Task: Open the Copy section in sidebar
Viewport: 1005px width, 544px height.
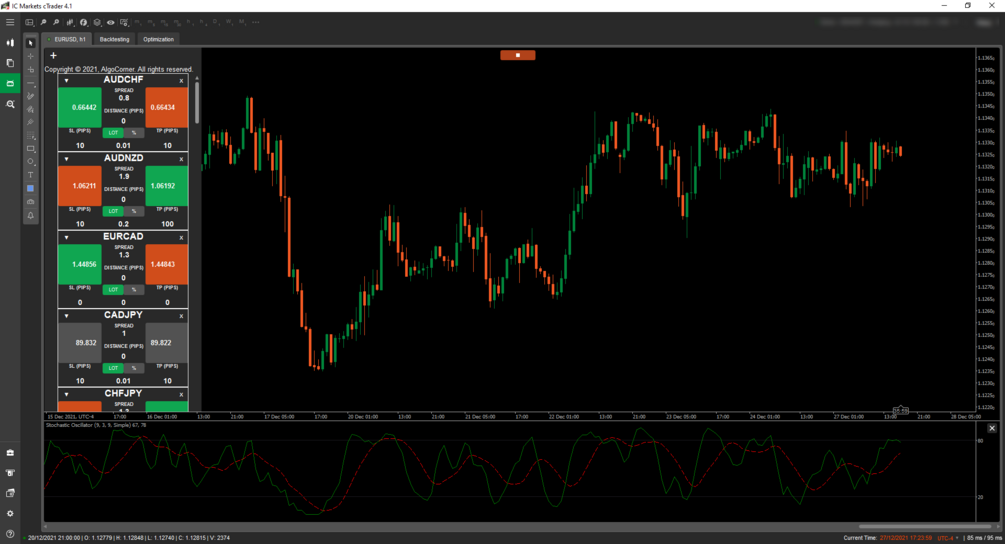Action: [x=10, y=63]
